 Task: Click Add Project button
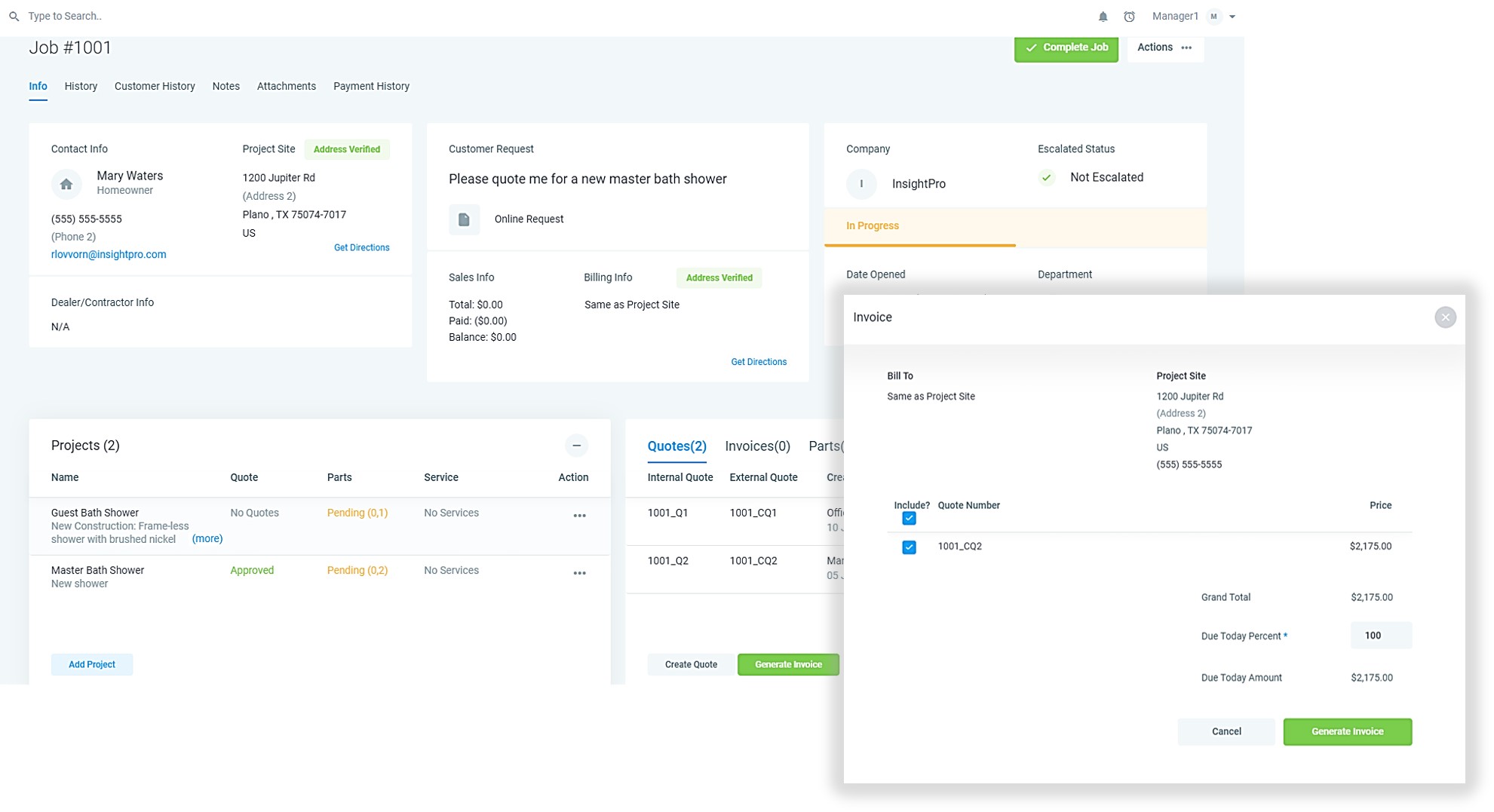coord(92,664)
